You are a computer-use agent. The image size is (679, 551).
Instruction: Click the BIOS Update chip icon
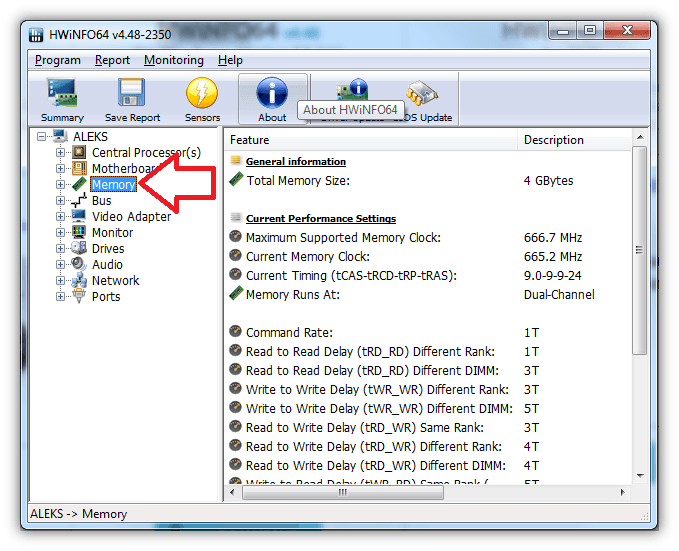click(421, 94)
